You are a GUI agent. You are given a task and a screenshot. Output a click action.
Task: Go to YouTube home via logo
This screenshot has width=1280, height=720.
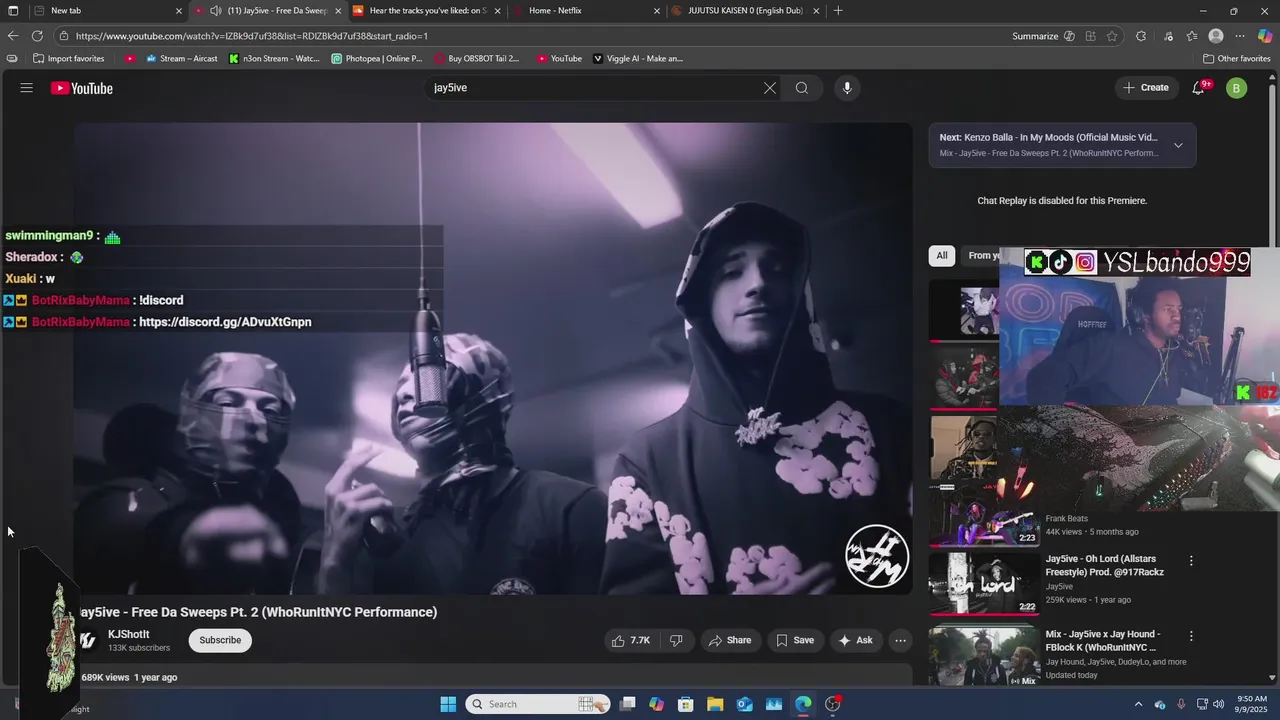82,88
